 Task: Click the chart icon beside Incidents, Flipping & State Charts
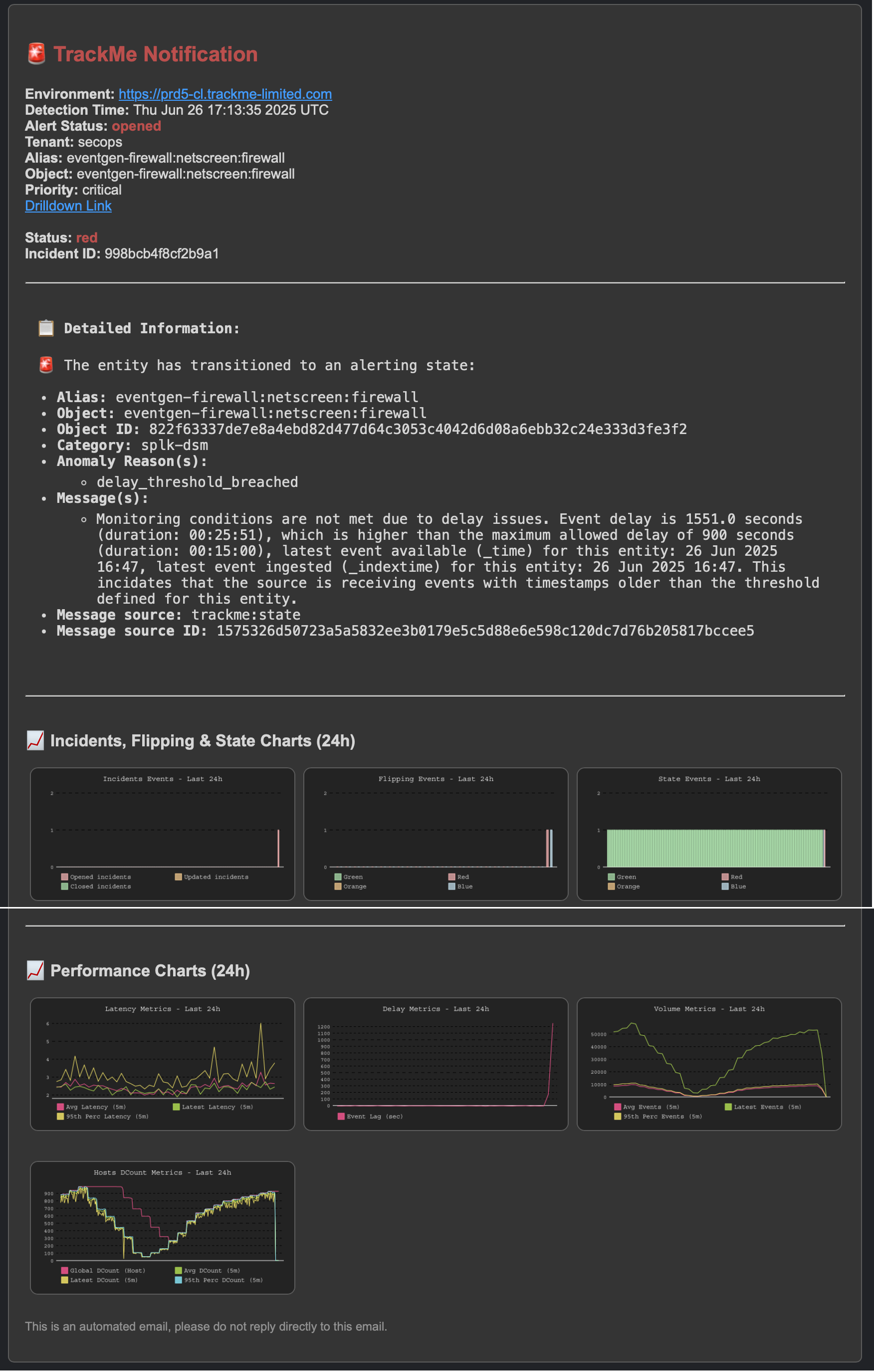click(35, 740)
